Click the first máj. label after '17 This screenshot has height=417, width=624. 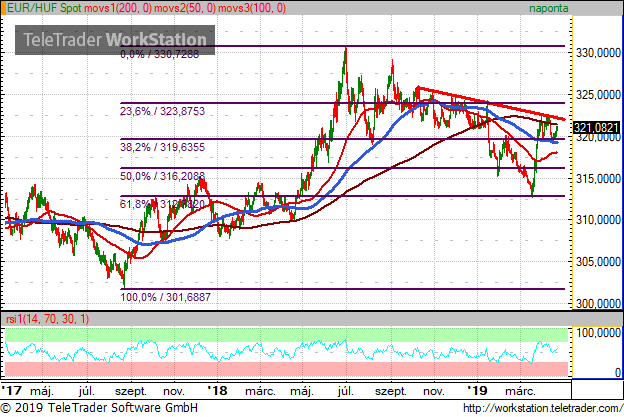point(42,391)
